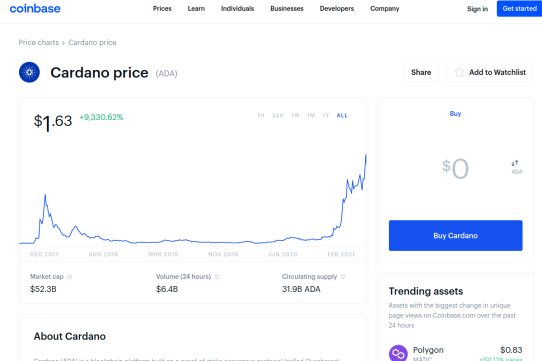Open the Prices menu item
The height and width of the screenshot is (361, 542).
coord(162,9)
